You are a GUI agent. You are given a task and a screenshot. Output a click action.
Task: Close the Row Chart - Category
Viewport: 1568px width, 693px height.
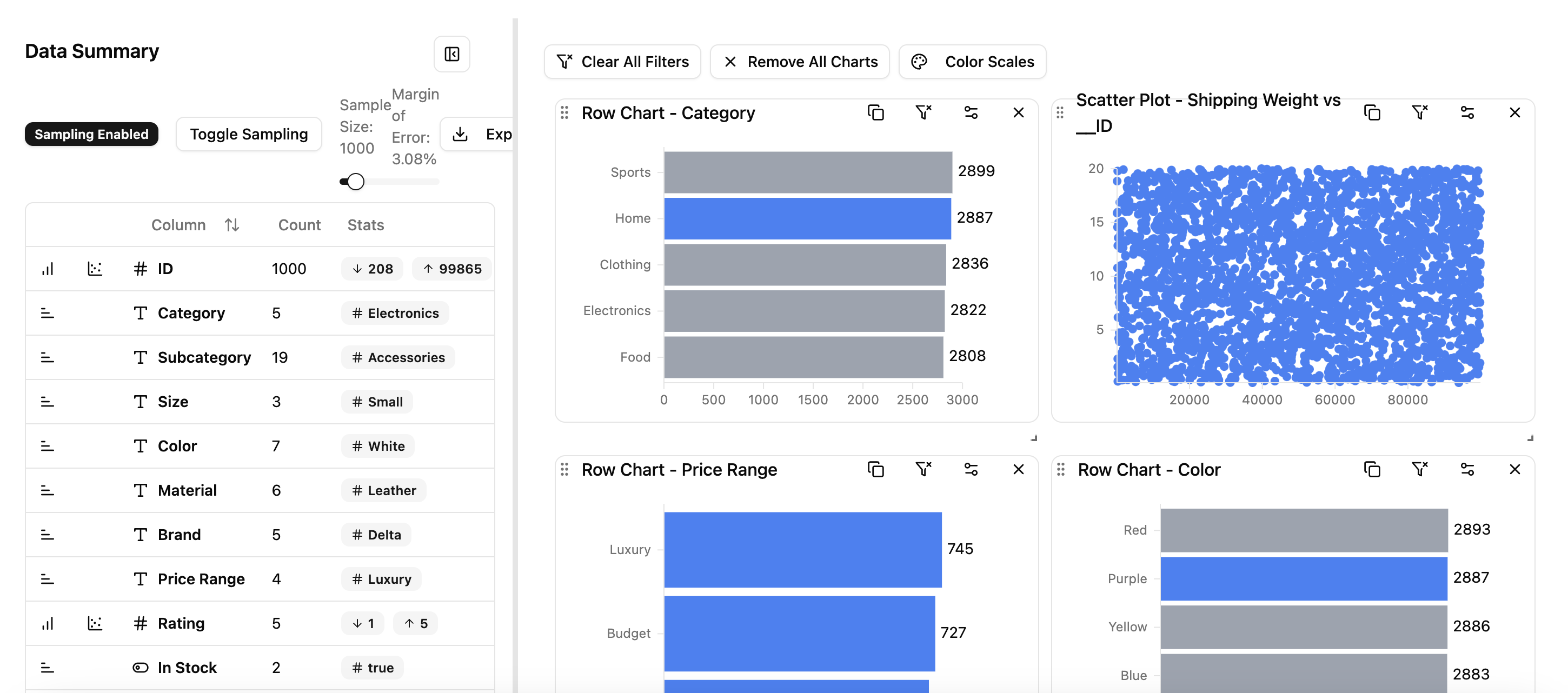[x=1018, y=112]
